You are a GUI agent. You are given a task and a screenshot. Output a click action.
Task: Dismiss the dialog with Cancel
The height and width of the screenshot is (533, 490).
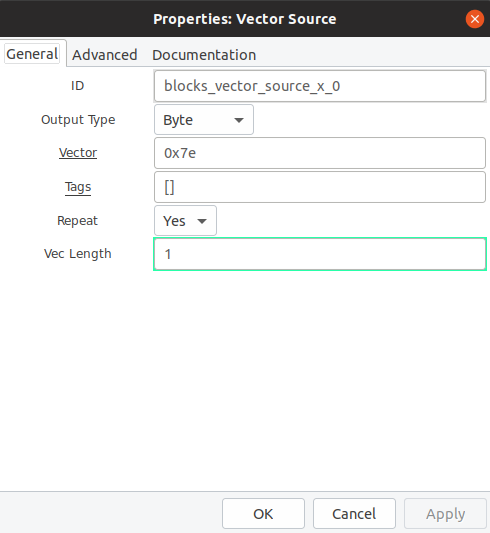(x=354, y=514)
